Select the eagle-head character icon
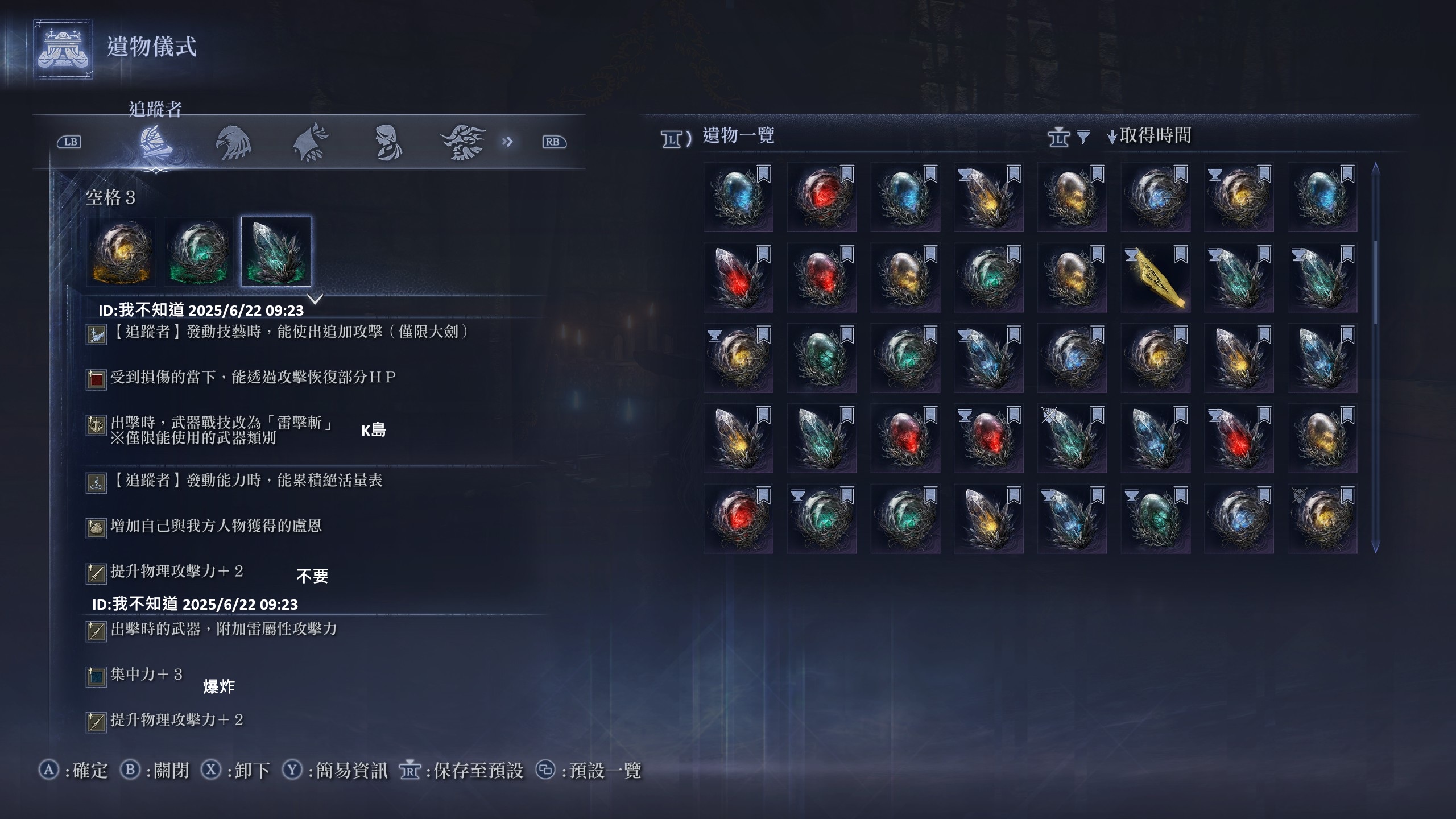This screenshot has width=1456, height=819. tap(233, 143)
